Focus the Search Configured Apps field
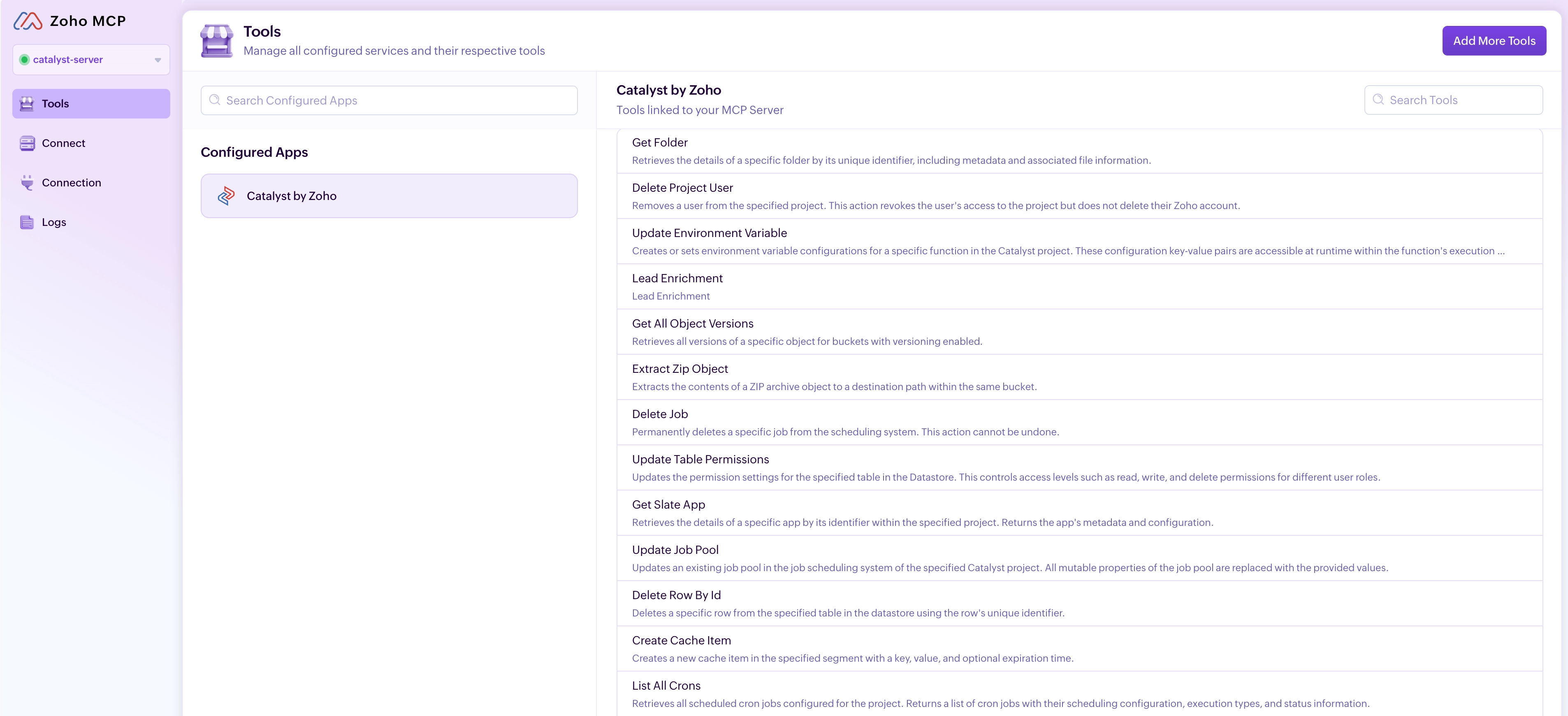The image size is (1568, 716). tap(389, 100)
